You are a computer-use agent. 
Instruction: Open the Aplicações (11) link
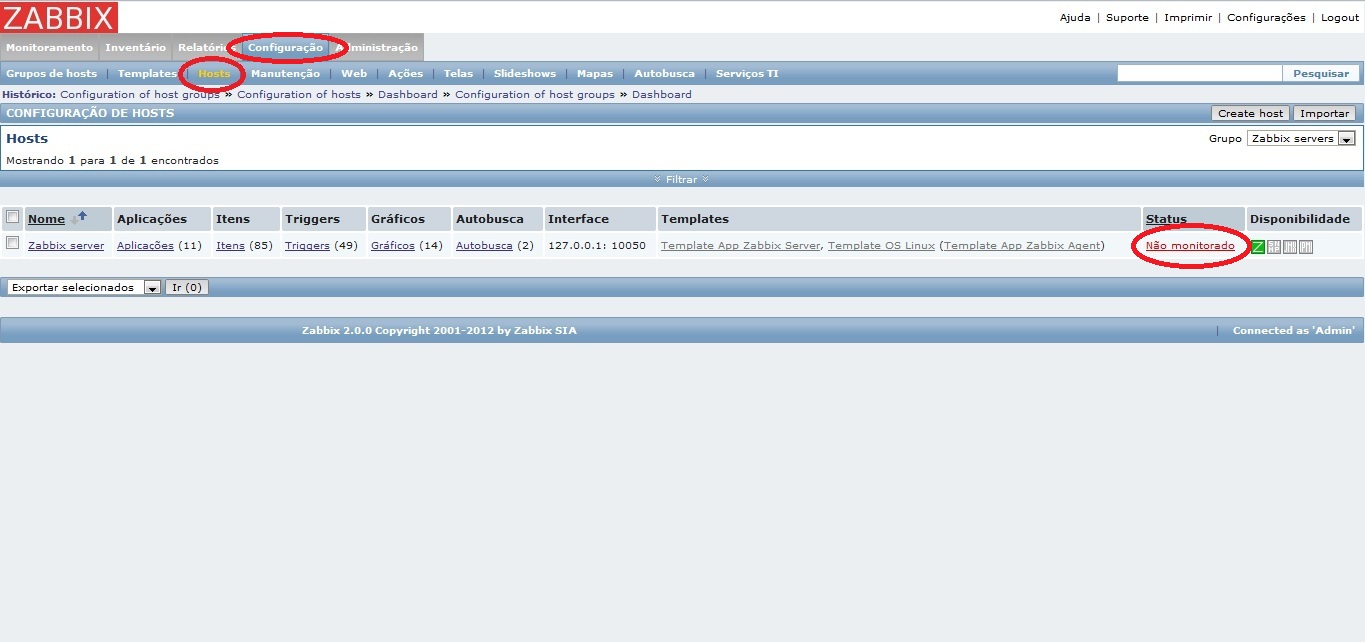(145, 246)
